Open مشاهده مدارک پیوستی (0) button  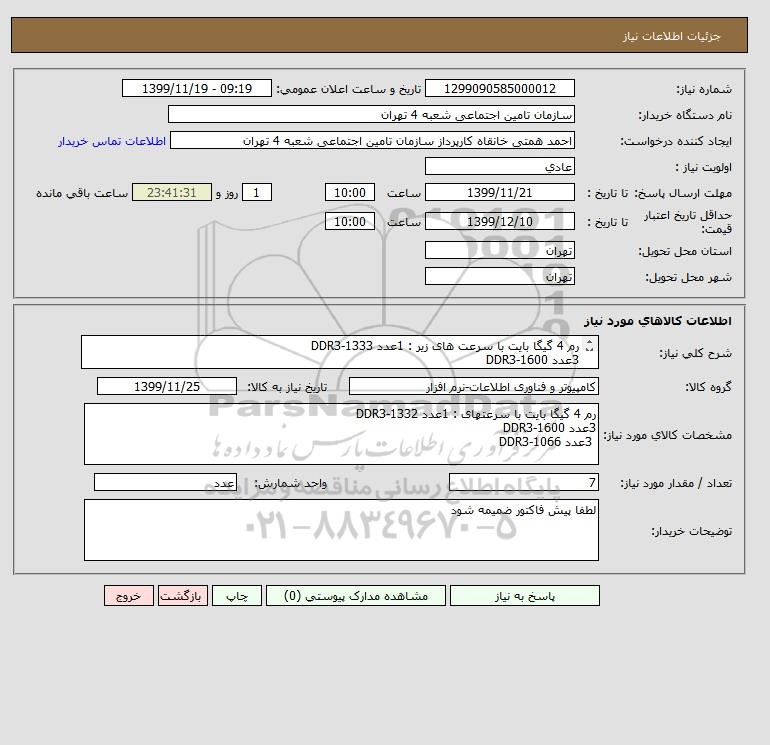click(x=356, y=596)
